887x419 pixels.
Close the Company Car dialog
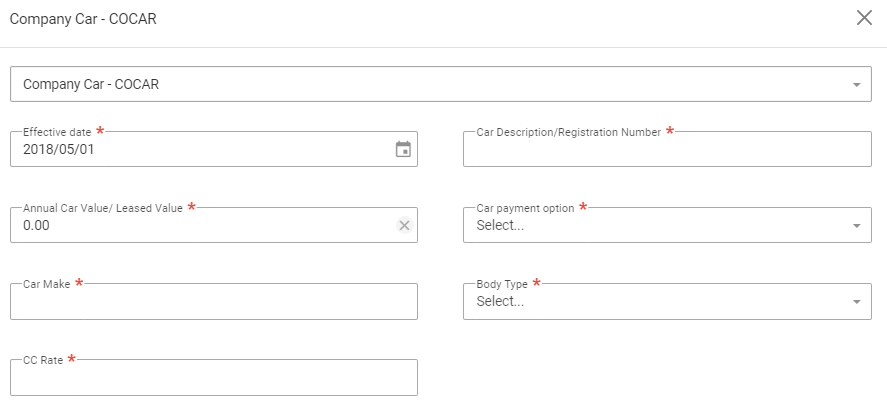coord(864,18)
